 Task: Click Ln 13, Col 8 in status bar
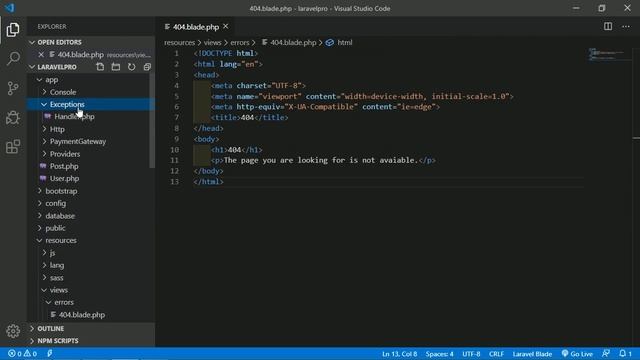tap(400, 354)
